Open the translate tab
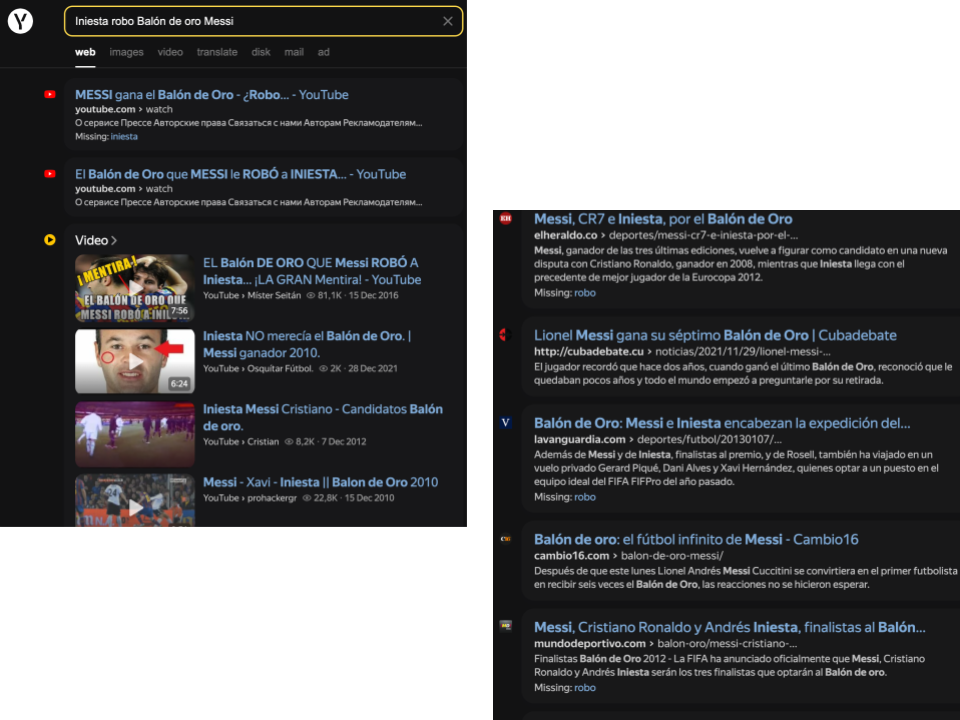The height and width of the screenshot is (720, 960). pyautogui.click(x=217, y=52)
